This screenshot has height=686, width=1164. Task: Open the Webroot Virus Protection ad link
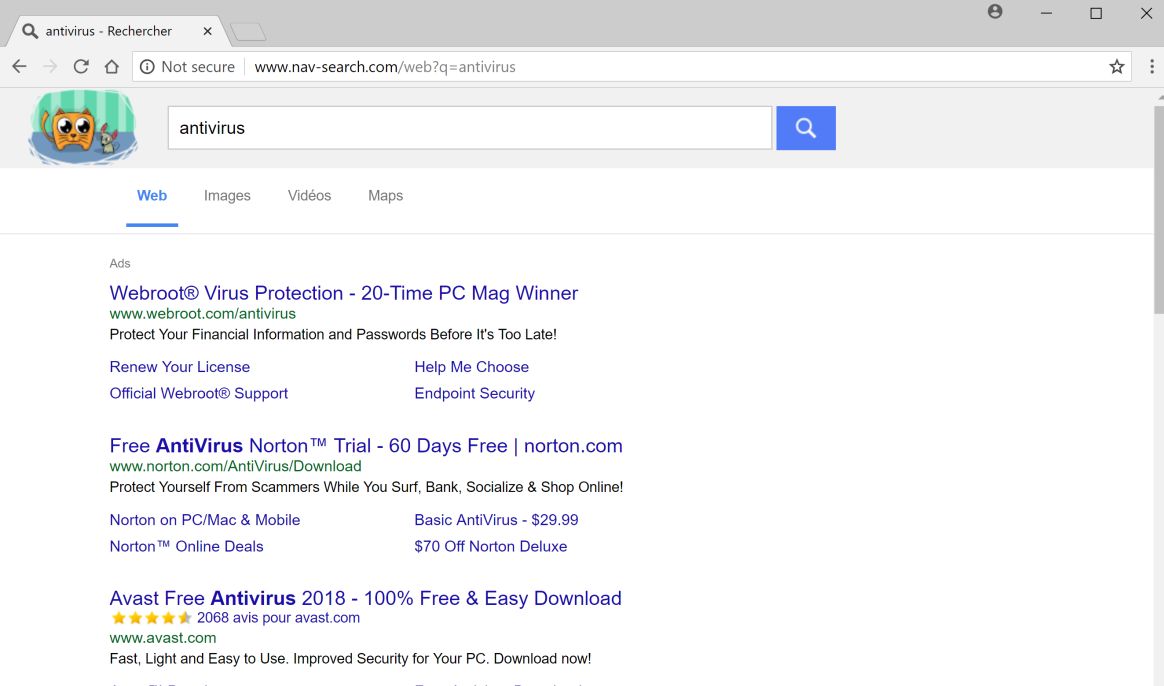tap(343, 293)
